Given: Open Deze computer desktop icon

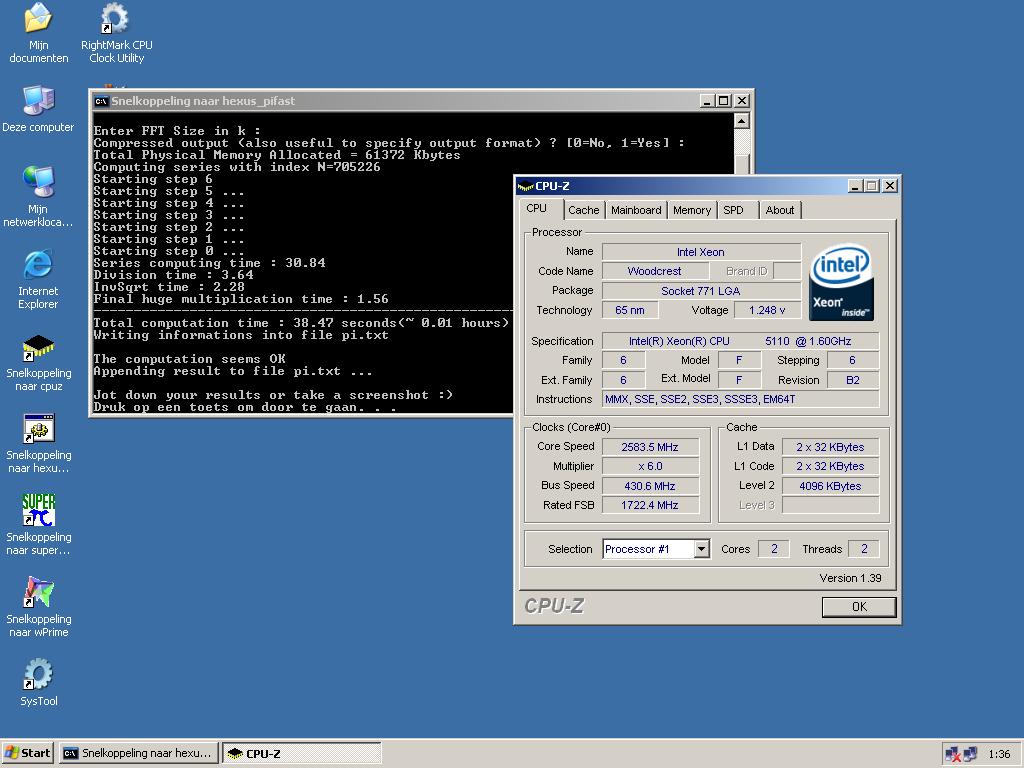Looking at the screenshot, I should pyautogui.click(x=38, y=108).
